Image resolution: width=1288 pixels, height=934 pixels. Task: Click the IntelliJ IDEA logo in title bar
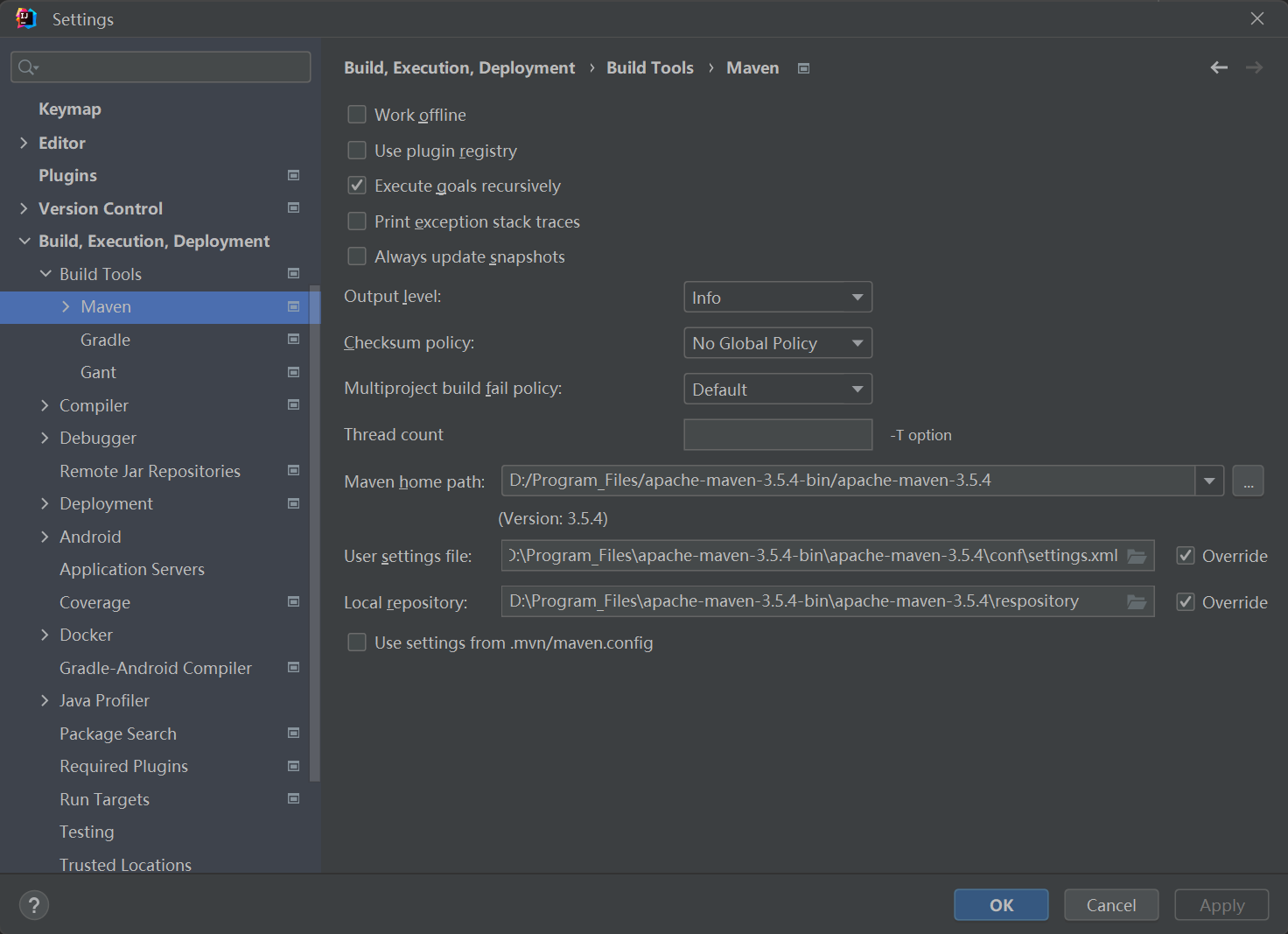[26, 18]
